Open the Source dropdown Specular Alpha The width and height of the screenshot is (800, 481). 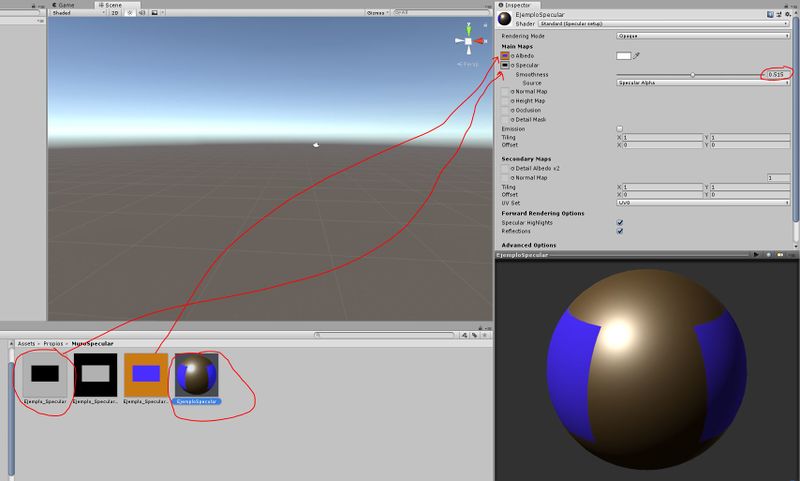pyautogui.click(x=703, y=83)
